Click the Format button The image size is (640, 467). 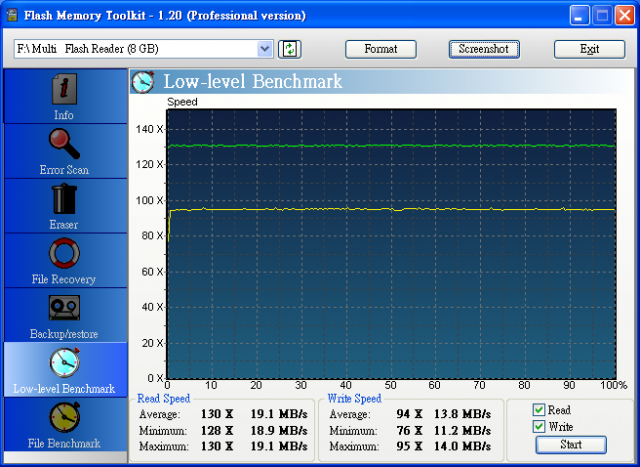(x=381, y=49)
